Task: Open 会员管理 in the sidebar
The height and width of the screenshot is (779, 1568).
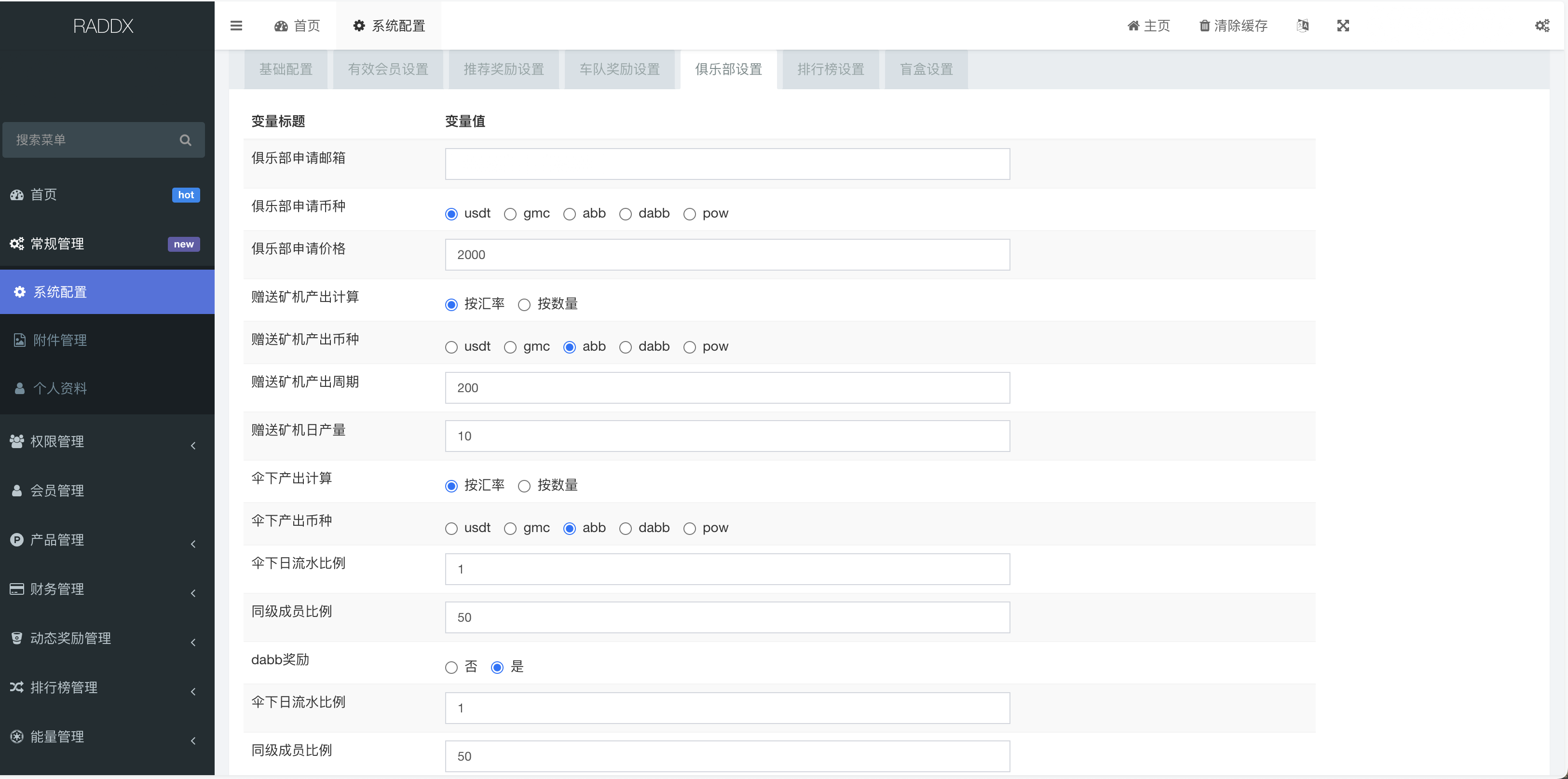Action: (58, 491)
